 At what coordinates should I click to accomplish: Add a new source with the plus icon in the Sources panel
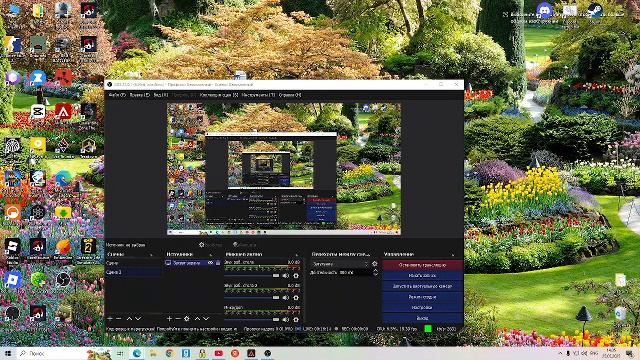169,319
